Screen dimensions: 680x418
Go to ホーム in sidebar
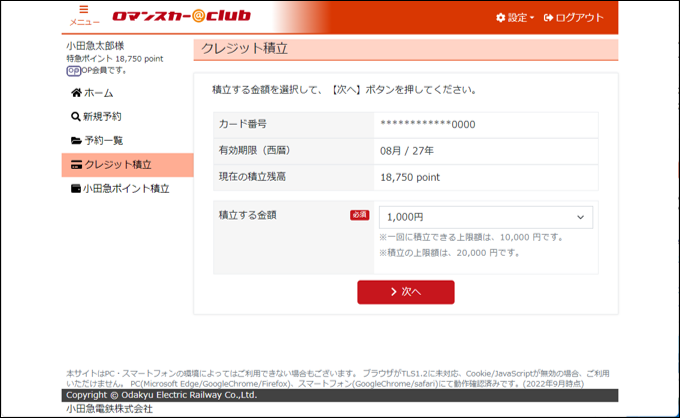click(98, 93)
